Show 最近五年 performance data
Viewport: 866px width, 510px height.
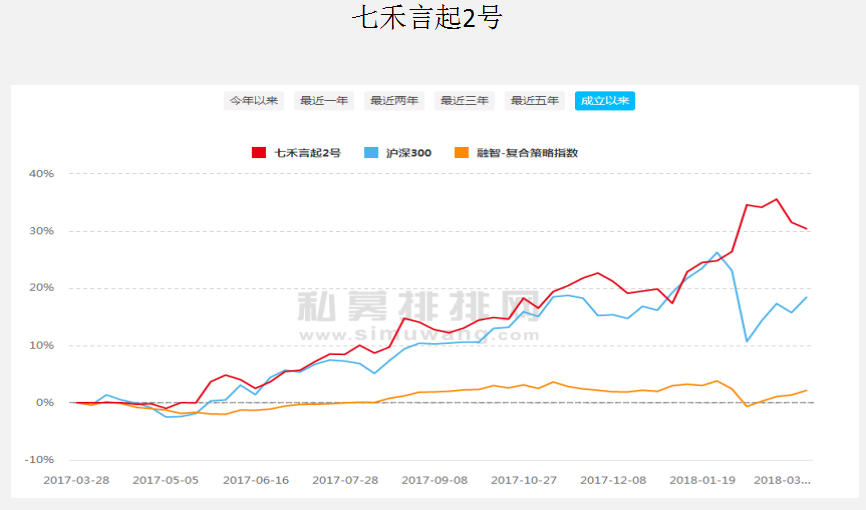click(x=534, y=101)
